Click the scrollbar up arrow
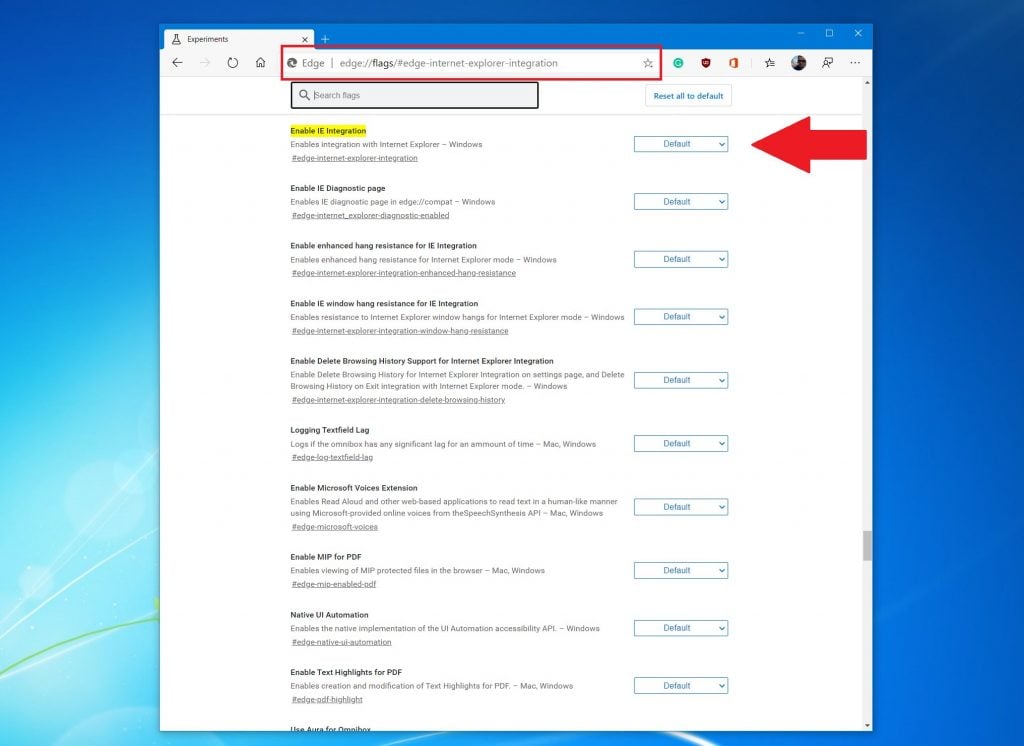Viewport: 1024px width, 746px height. (x=867, y=83)
